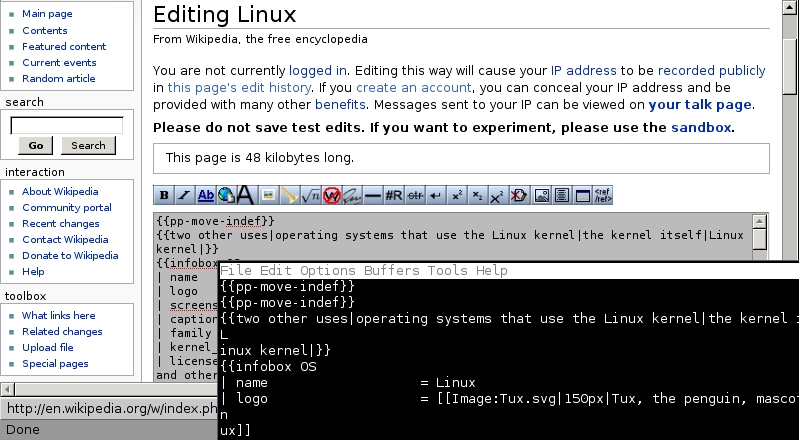Open the sandbox link
The height and width of the screenshot is (440, 799).
(700, 128)
